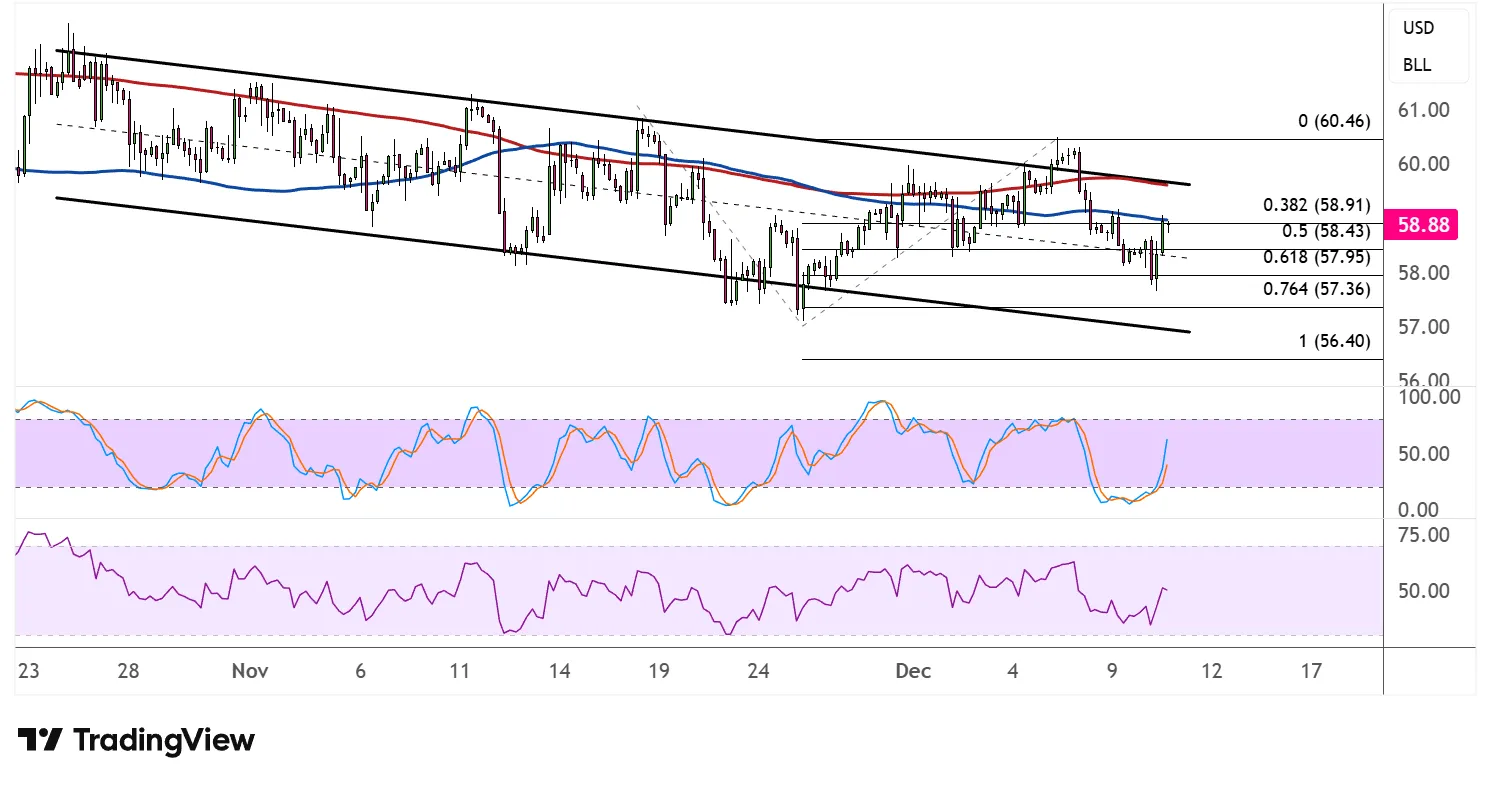Viewport: 1491px width, 785px height.
Task: Select date 24 on the time axis
Action: point(760,671)
